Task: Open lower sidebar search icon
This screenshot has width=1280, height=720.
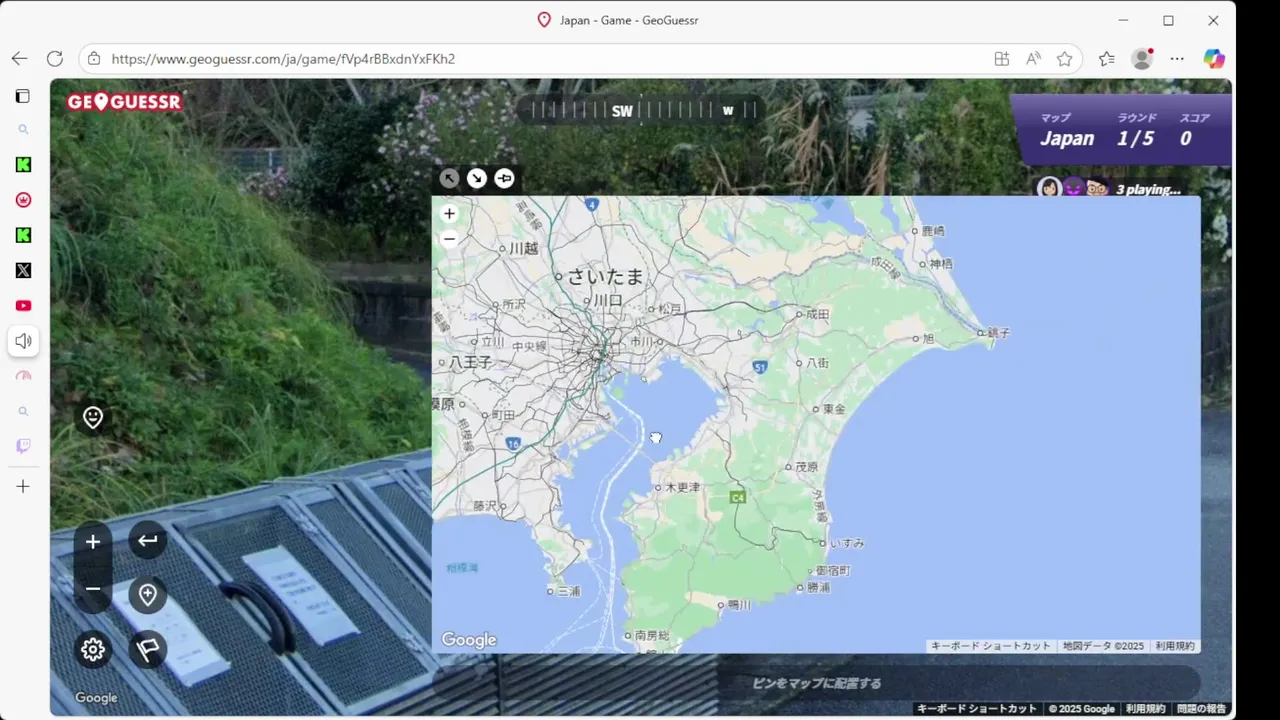Action: pos(23,411)
